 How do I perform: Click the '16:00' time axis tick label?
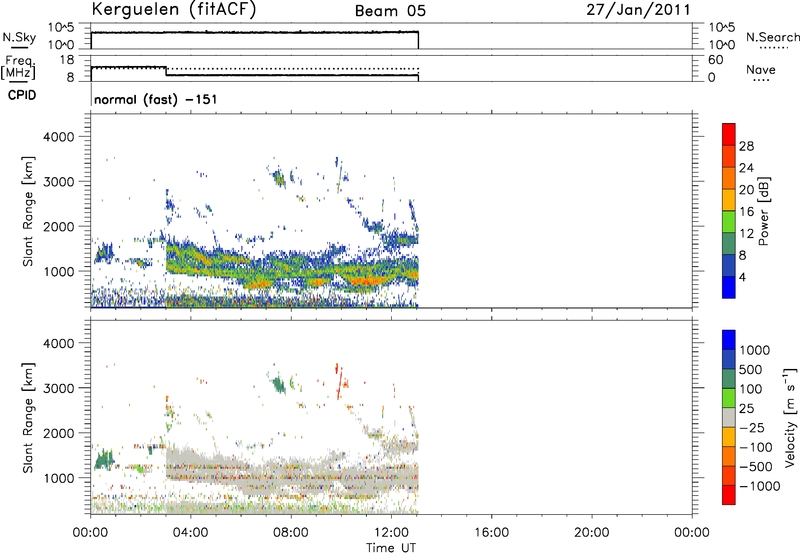click(x=491, y=533)
